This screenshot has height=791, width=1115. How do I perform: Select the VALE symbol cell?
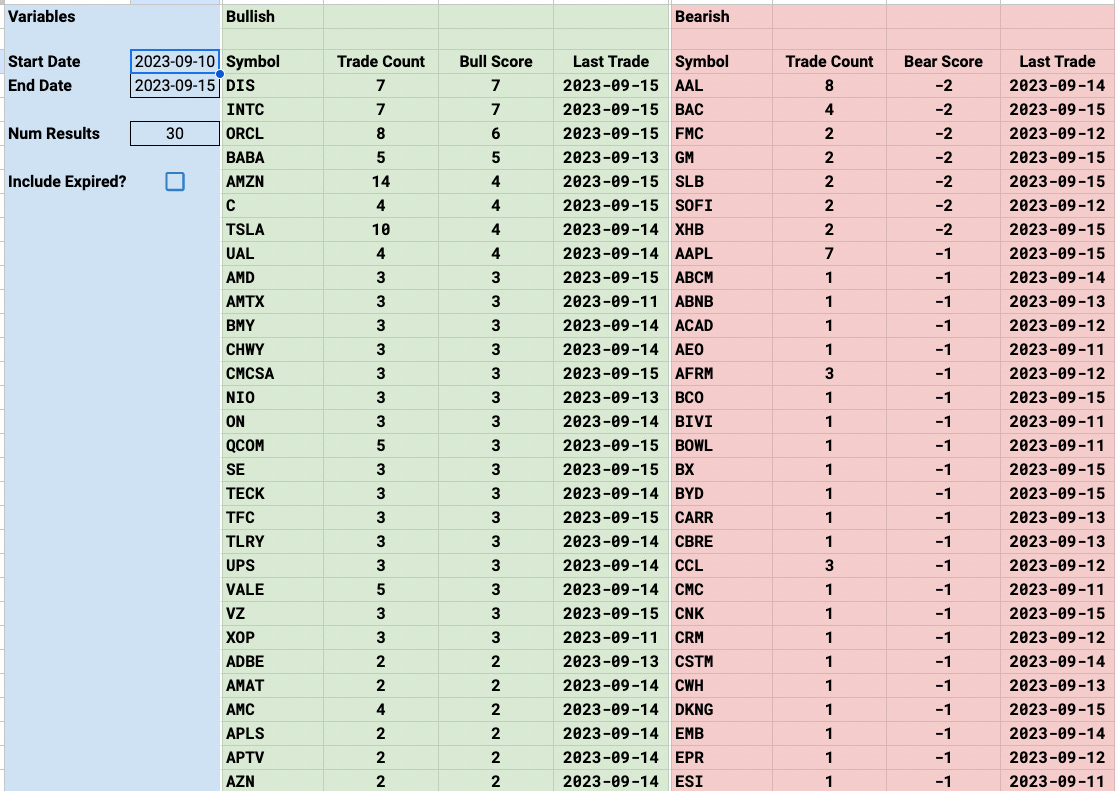click(272, 590)
